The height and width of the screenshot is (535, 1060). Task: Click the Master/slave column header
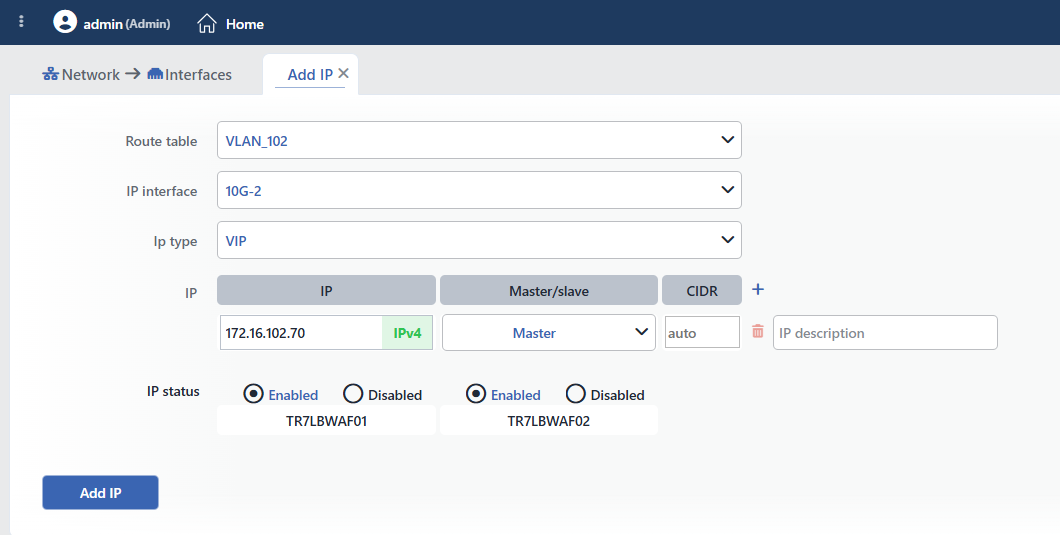coord(549,291)
